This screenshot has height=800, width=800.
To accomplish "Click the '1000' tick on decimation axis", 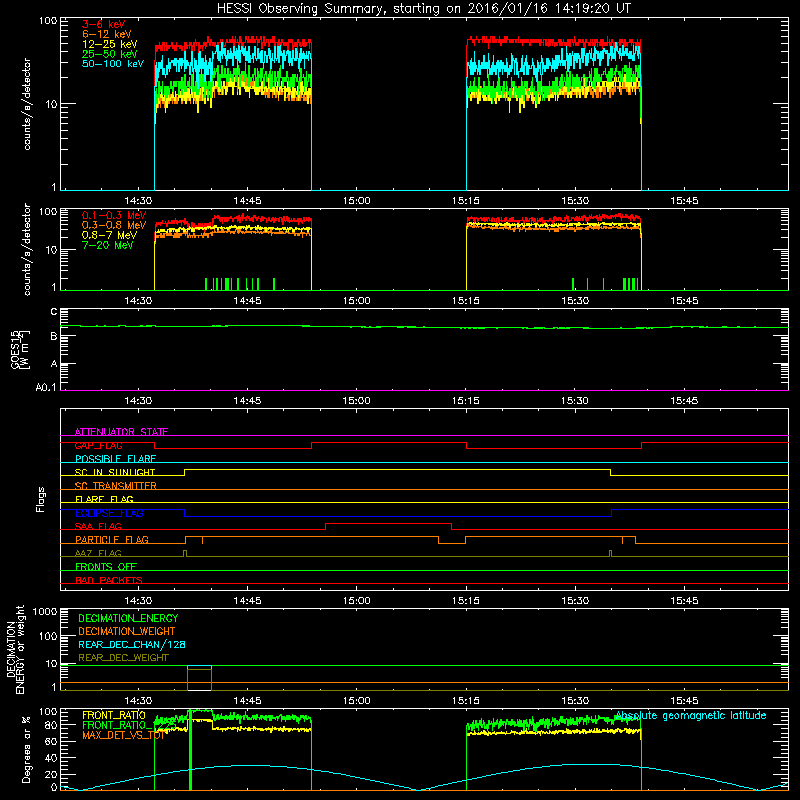I will click(45, 612).
